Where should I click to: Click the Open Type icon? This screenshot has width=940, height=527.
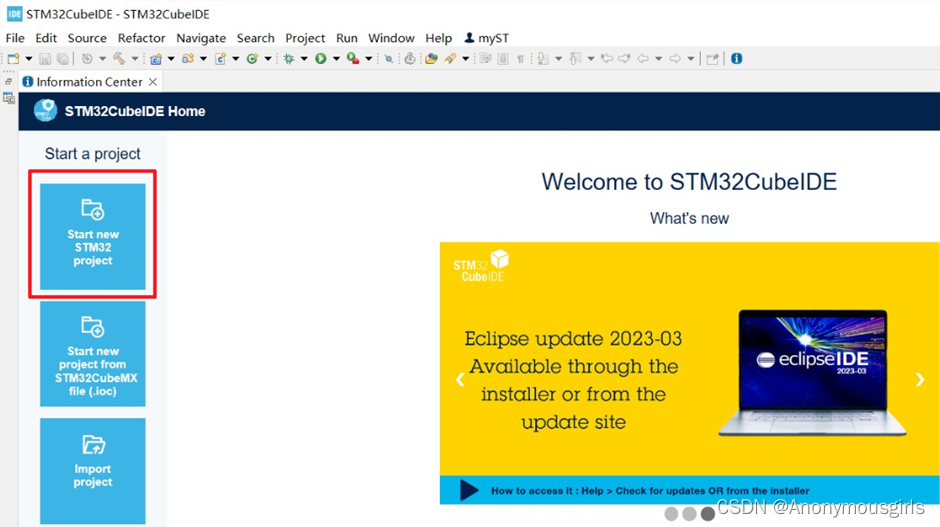coord(409,59)
